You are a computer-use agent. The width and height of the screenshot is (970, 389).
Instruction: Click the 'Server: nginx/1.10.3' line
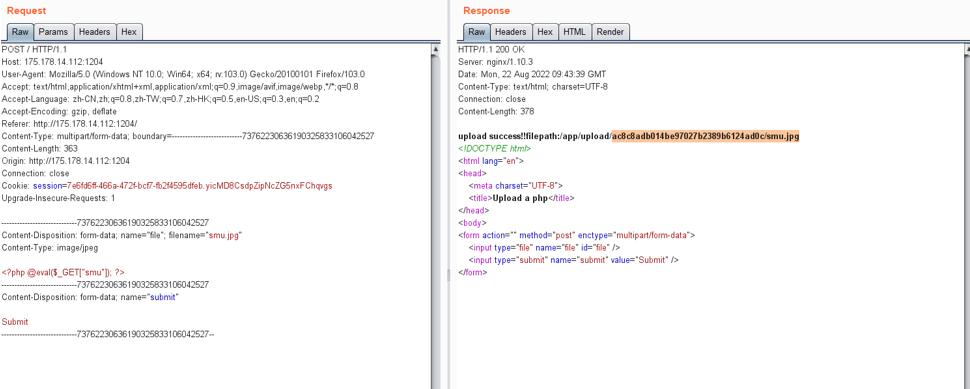495,62
